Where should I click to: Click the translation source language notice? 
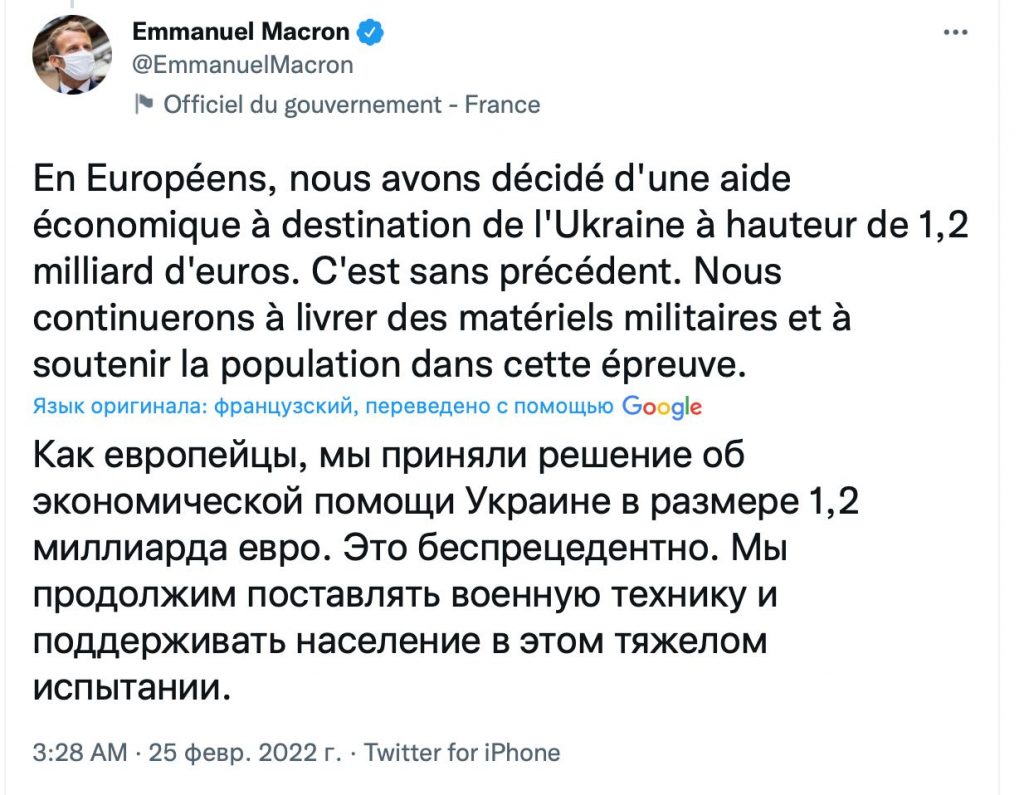tap(323, 406)
